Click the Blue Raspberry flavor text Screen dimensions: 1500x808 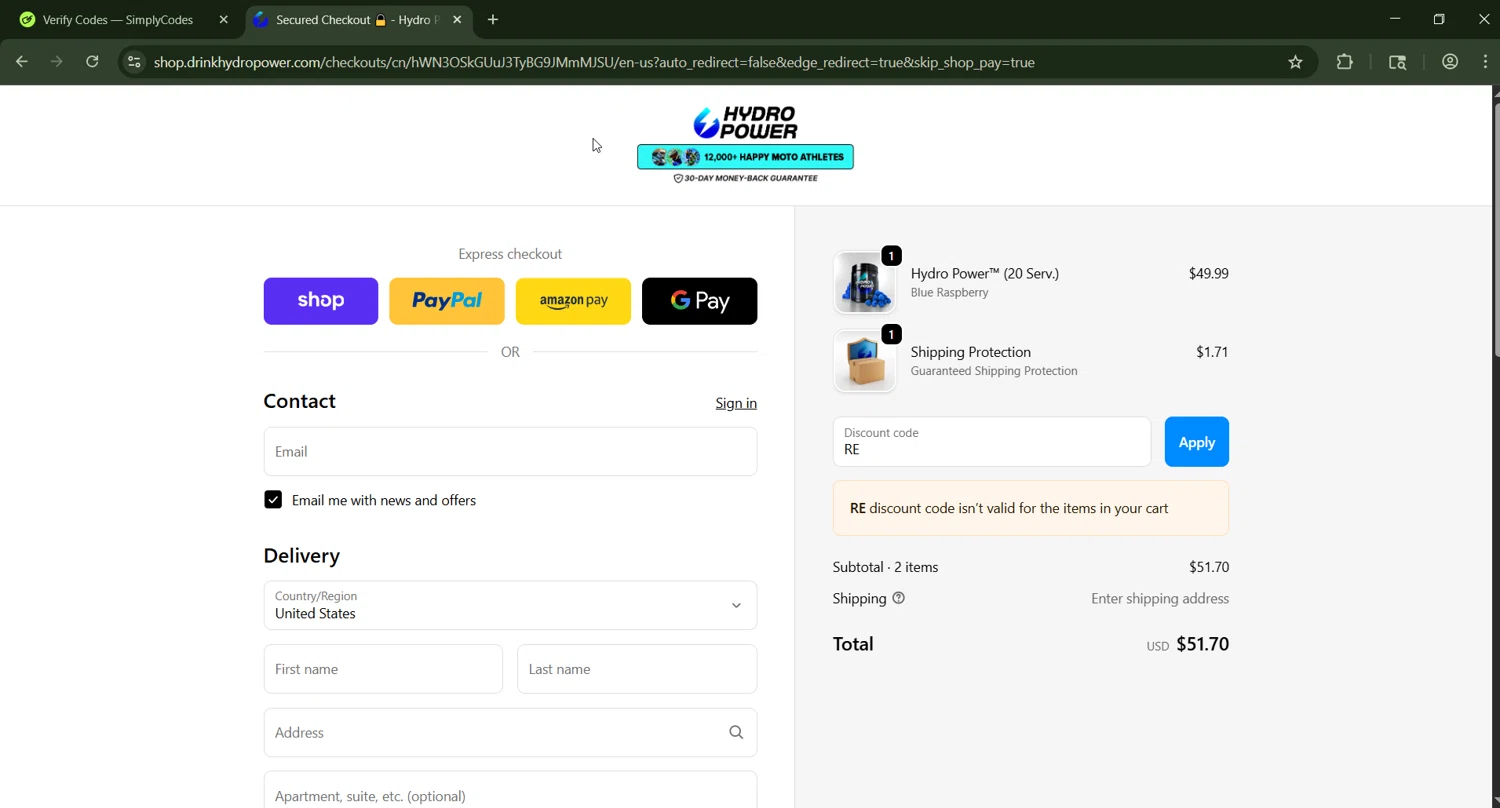pyautogui.click(x=949, y=293)
